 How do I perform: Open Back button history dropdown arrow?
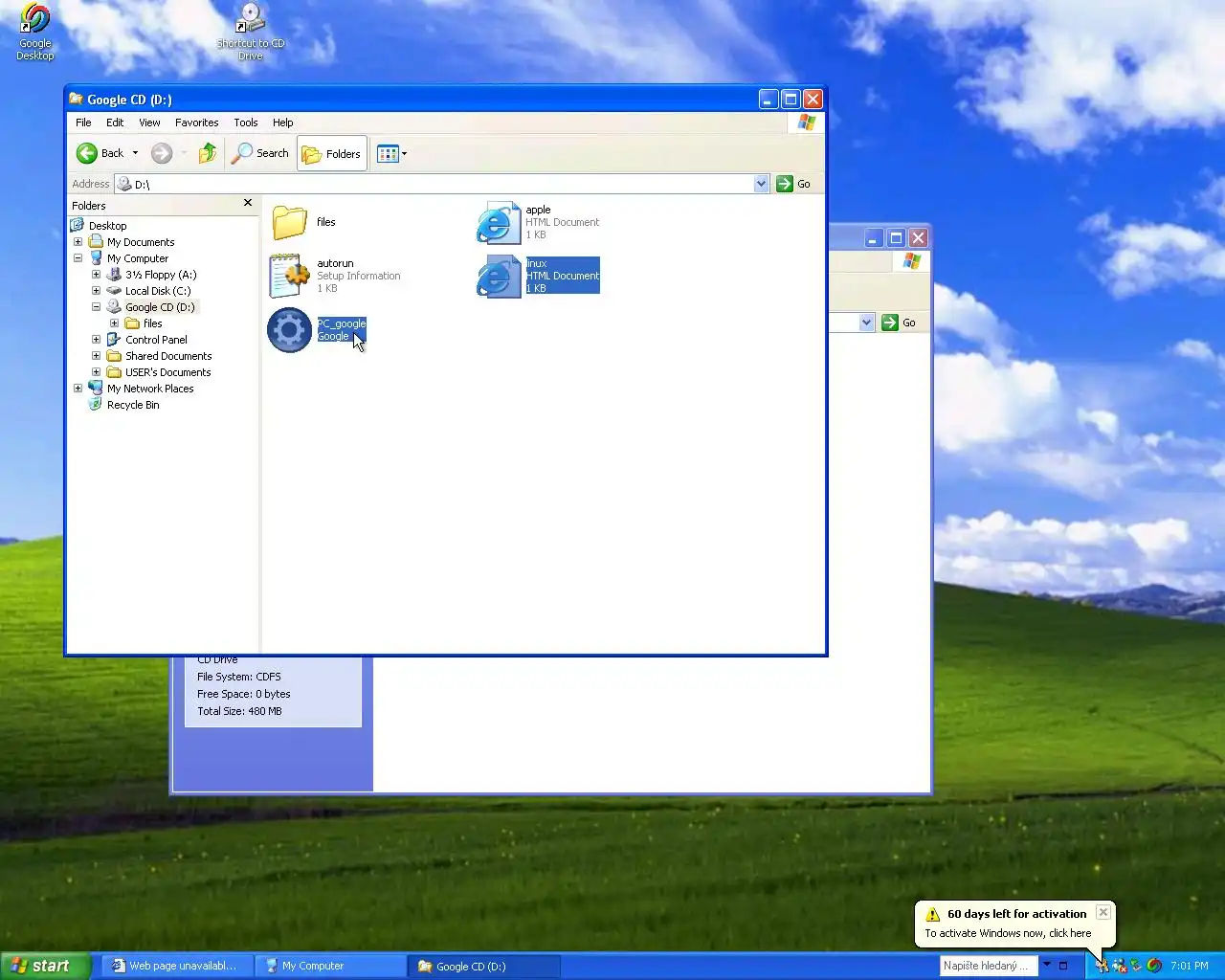click(135, 153)
